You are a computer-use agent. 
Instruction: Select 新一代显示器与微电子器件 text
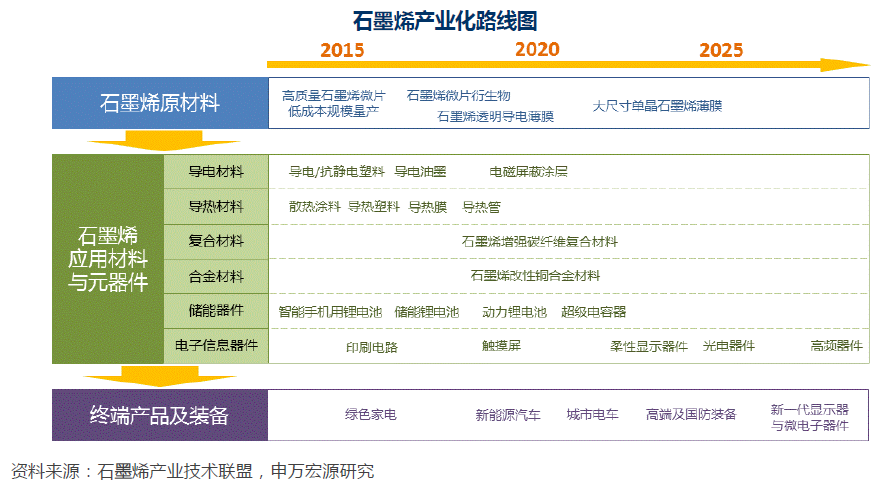[x=809, y=417]
